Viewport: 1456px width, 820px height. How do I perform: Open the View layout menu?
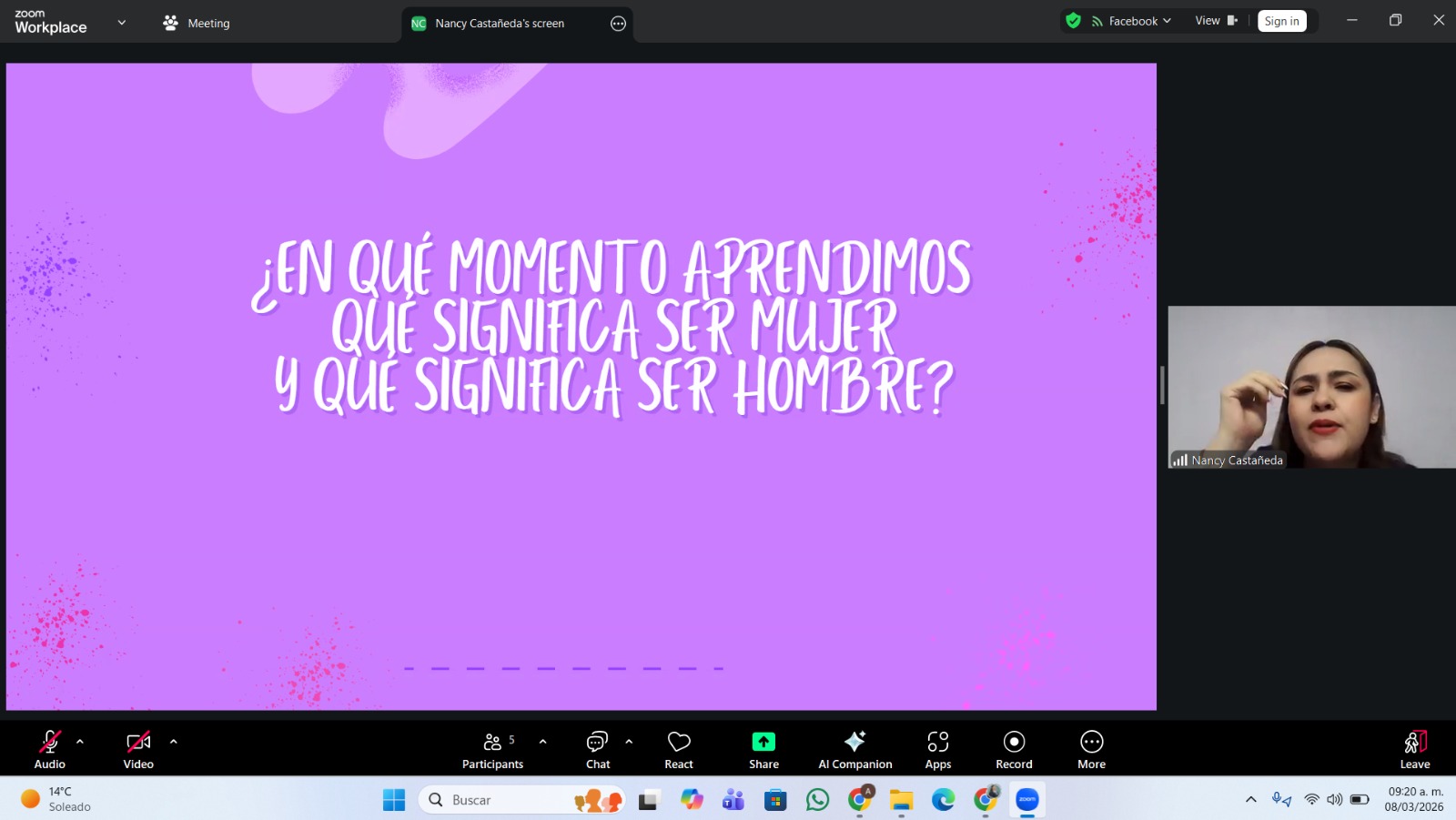(1216, 21)
